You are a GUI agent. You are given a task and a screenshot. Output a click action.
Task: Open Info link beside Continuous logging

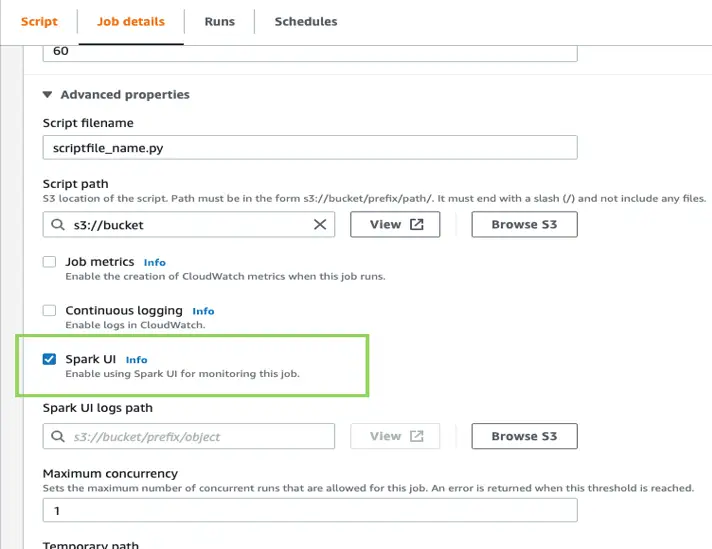click(x=203, y=311)
